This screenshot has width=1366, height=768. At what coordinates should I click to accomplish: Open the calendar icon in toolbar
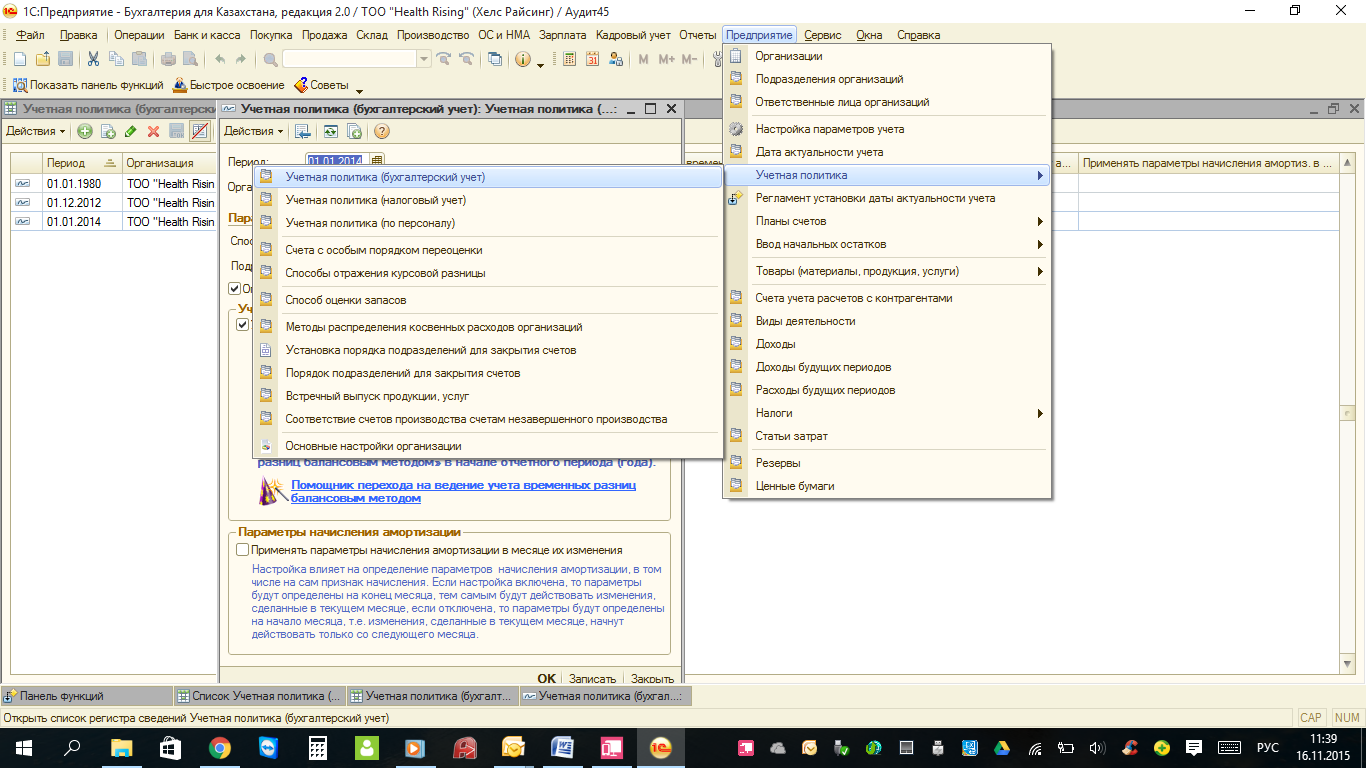(x=592, y=59)
